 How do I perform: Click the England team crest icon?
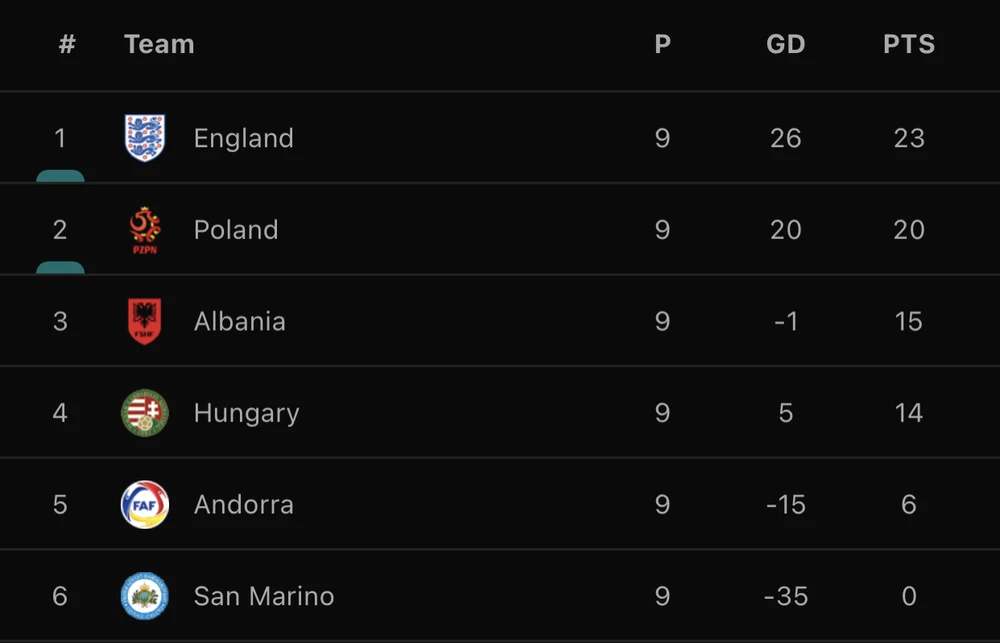(x=145, y=138)
